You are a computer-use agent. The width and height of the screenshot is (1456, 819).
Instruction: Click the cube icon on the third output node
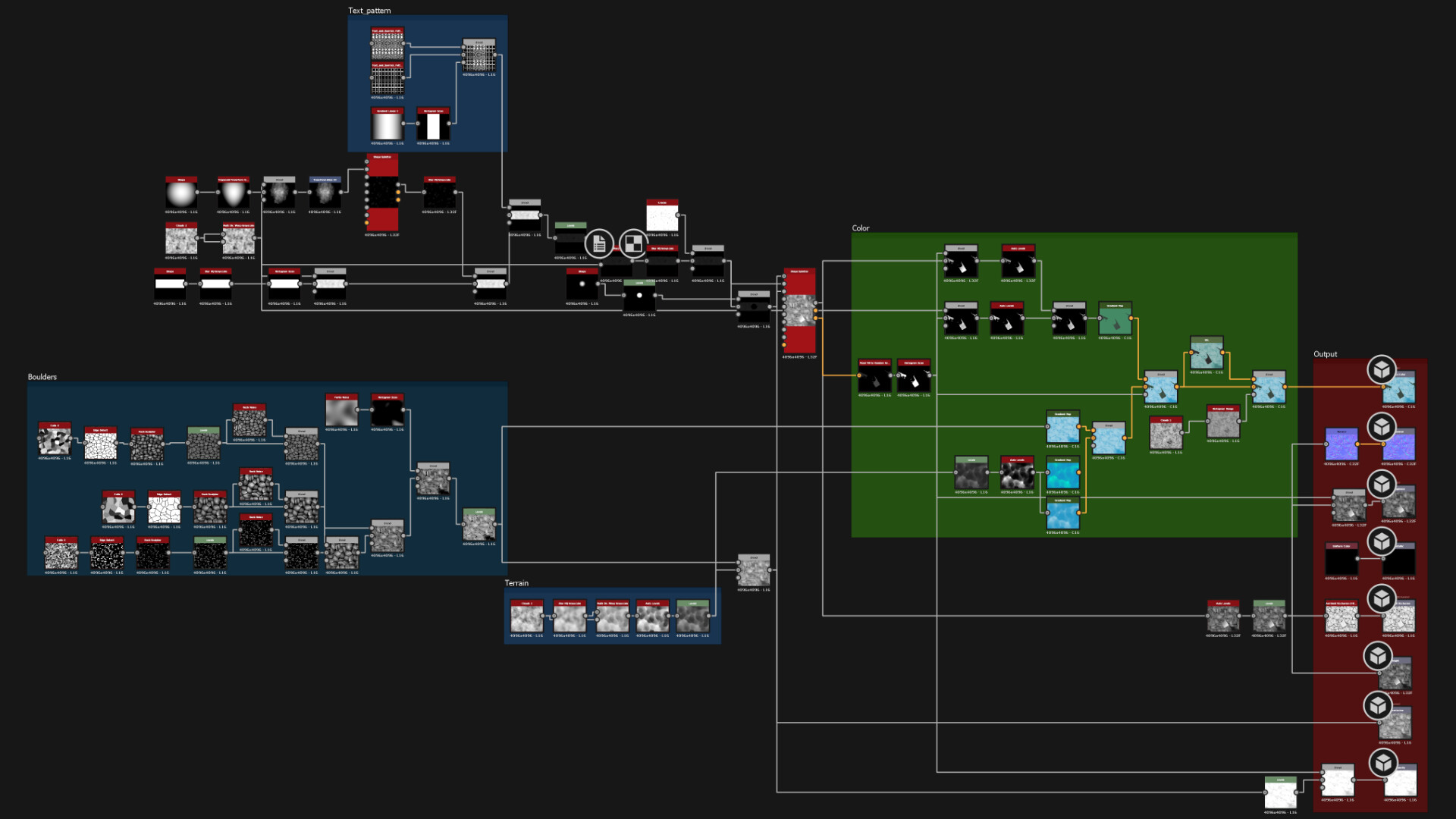1382,484
